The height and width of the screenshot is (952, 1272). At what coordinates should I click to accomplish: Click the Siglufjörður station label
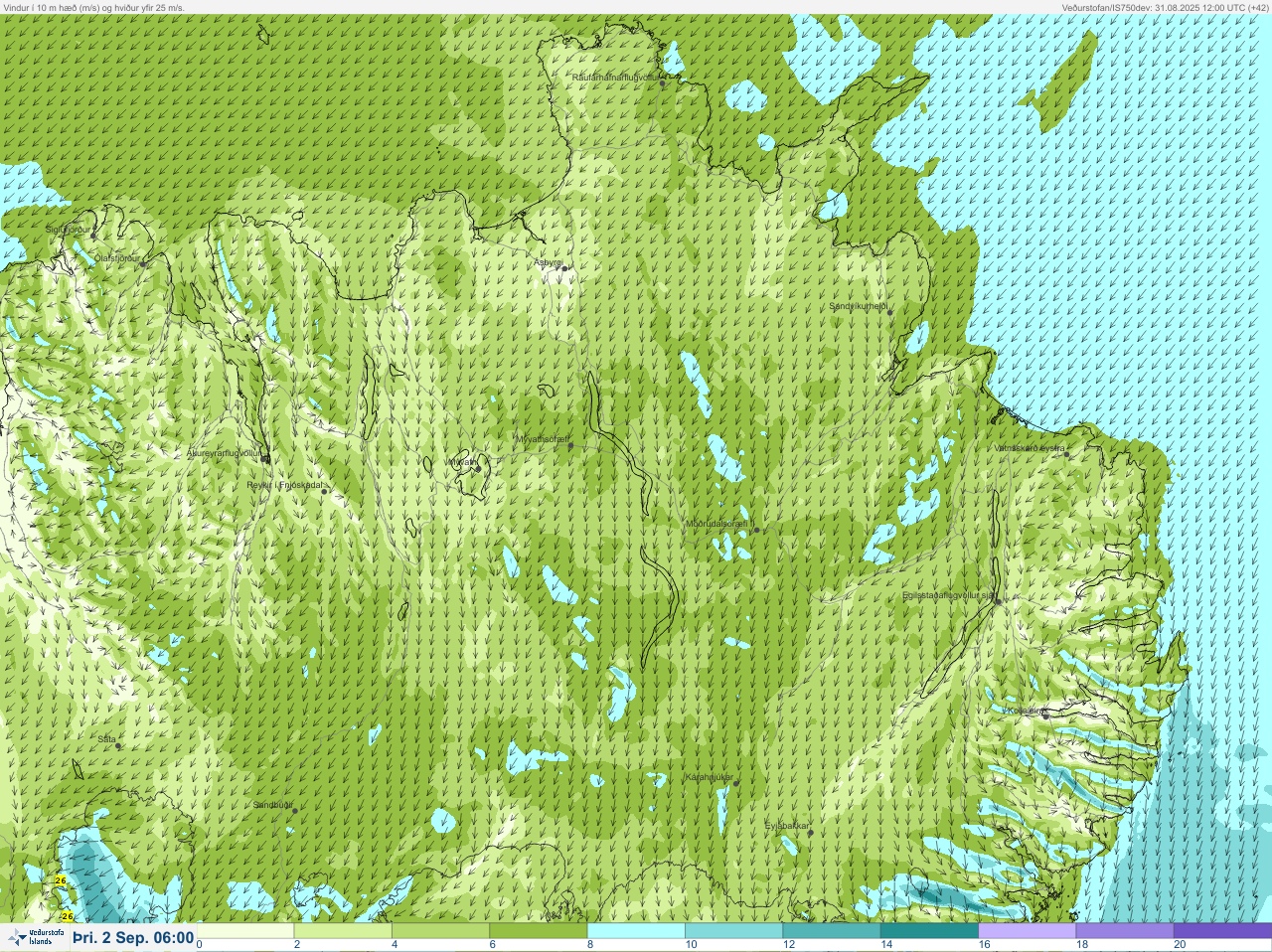(68, 230)
